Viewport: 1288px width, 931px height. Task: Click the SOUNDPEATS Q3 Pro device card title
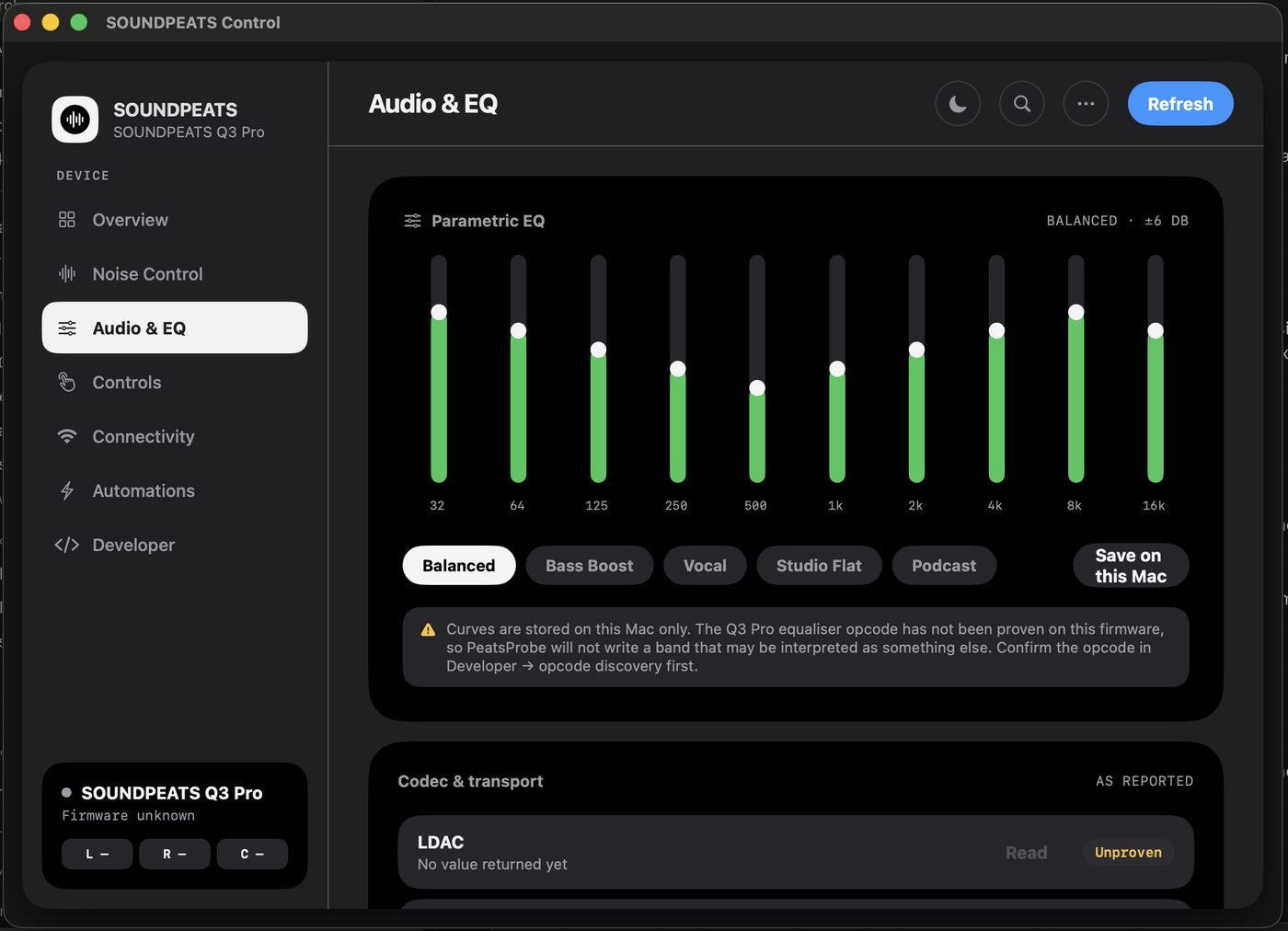(x=172, y=793)
